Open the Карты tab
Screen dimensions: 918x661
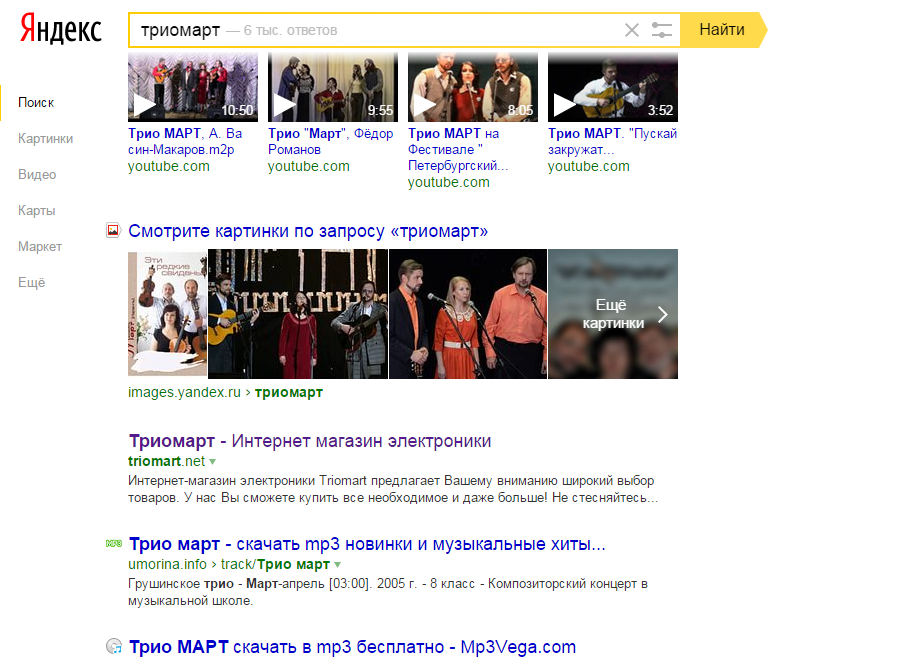pos(37,211)
